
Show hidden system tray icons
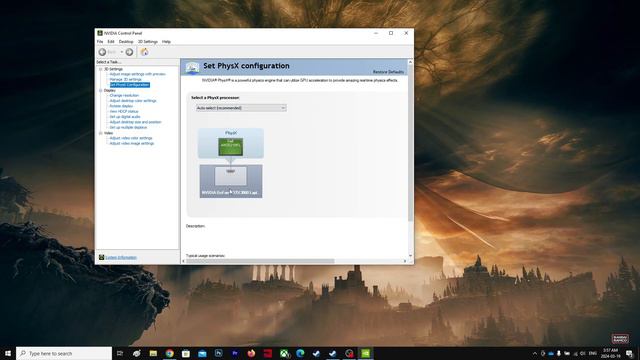tap(535, 353)
